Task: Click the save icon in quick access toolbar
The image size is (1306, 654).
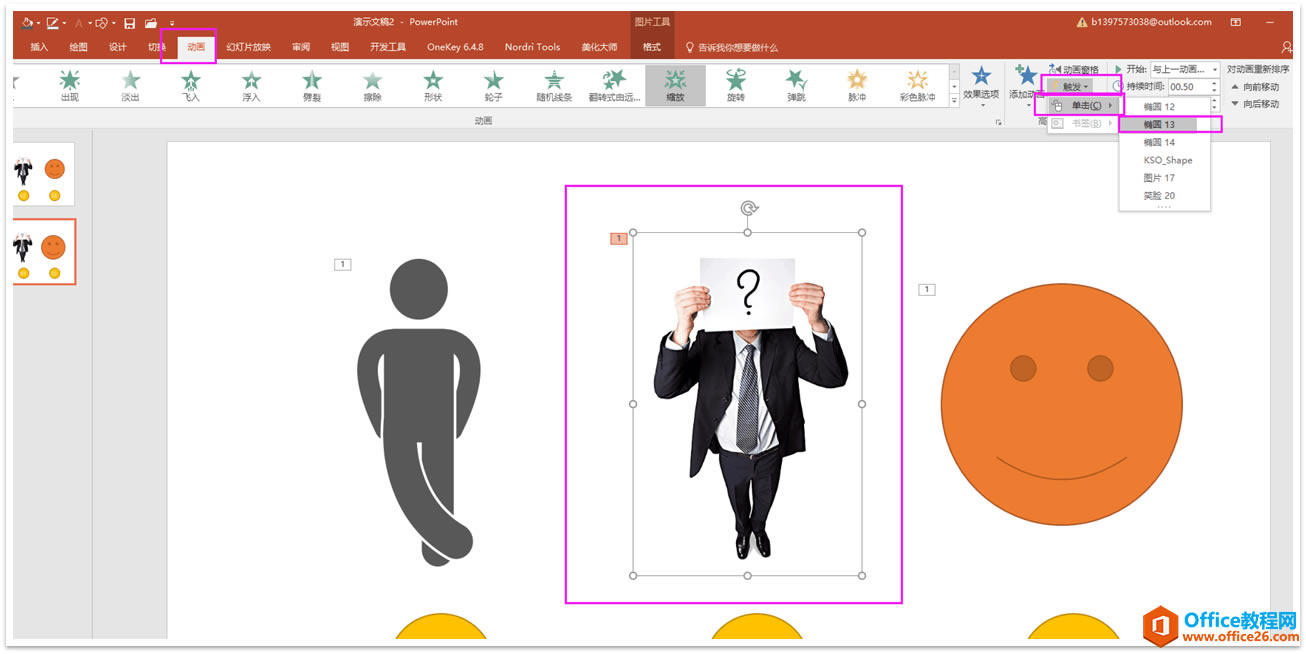Action: (x=129, y=23)
